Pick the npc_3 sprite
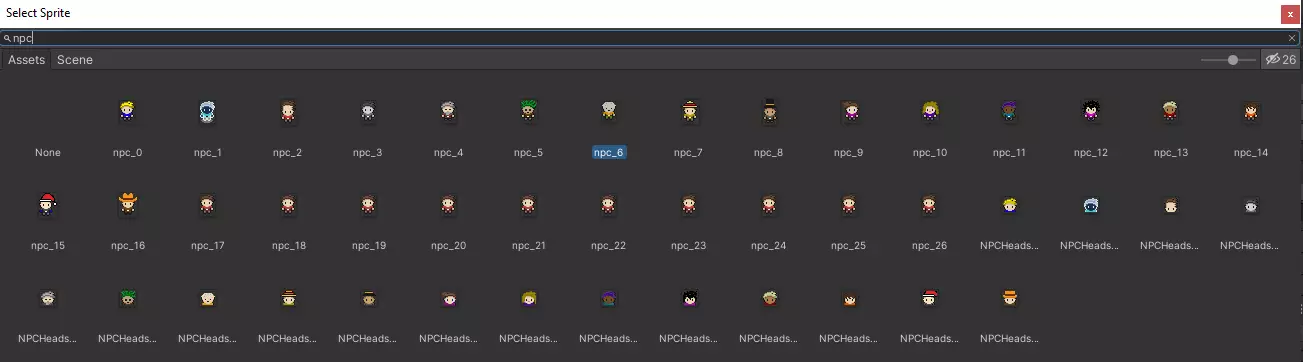This screenshot has width=1303, height=362. (367, 112)
